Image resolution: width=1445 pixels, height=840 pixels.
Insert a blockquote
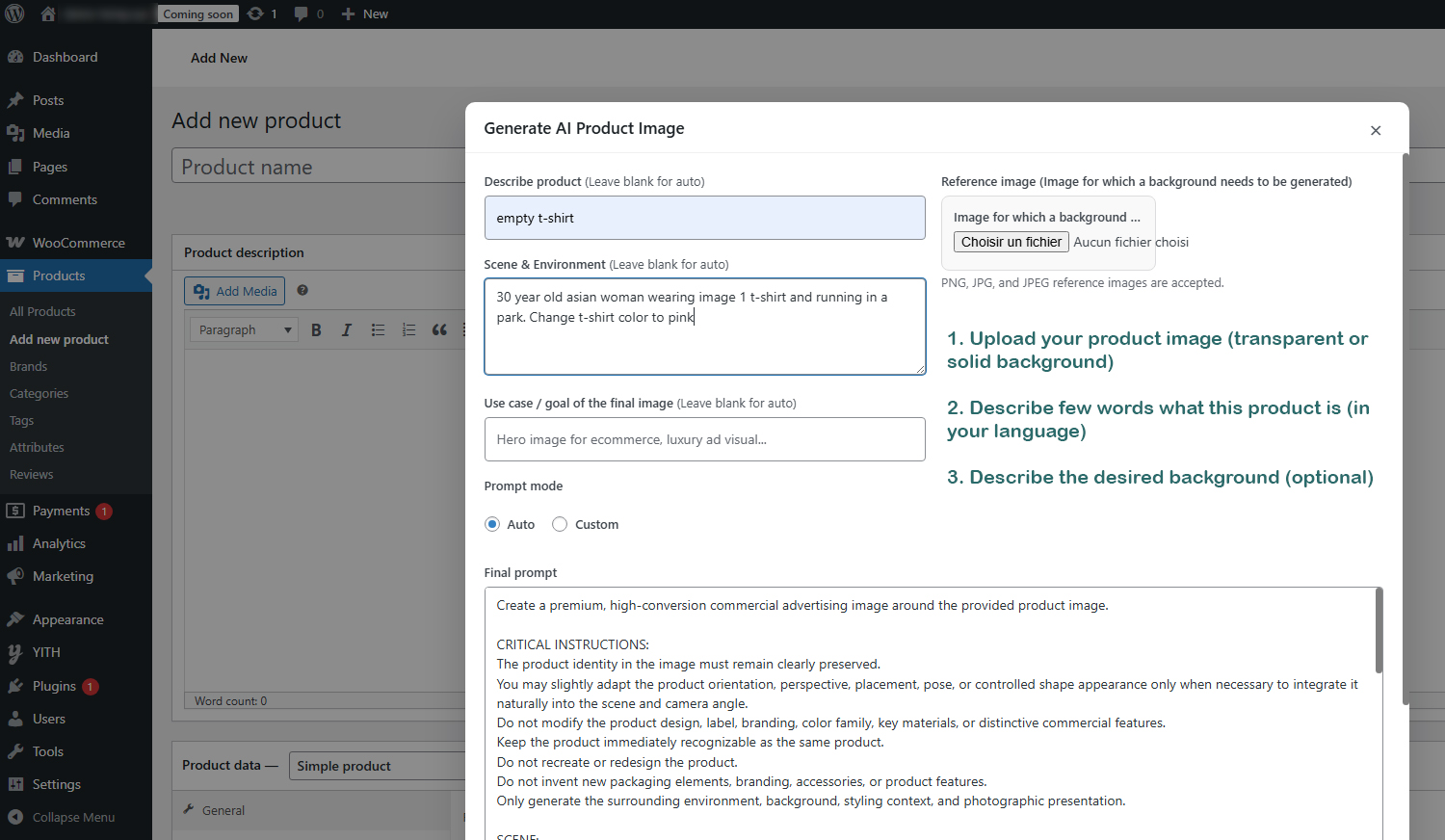tap(439, 329)
